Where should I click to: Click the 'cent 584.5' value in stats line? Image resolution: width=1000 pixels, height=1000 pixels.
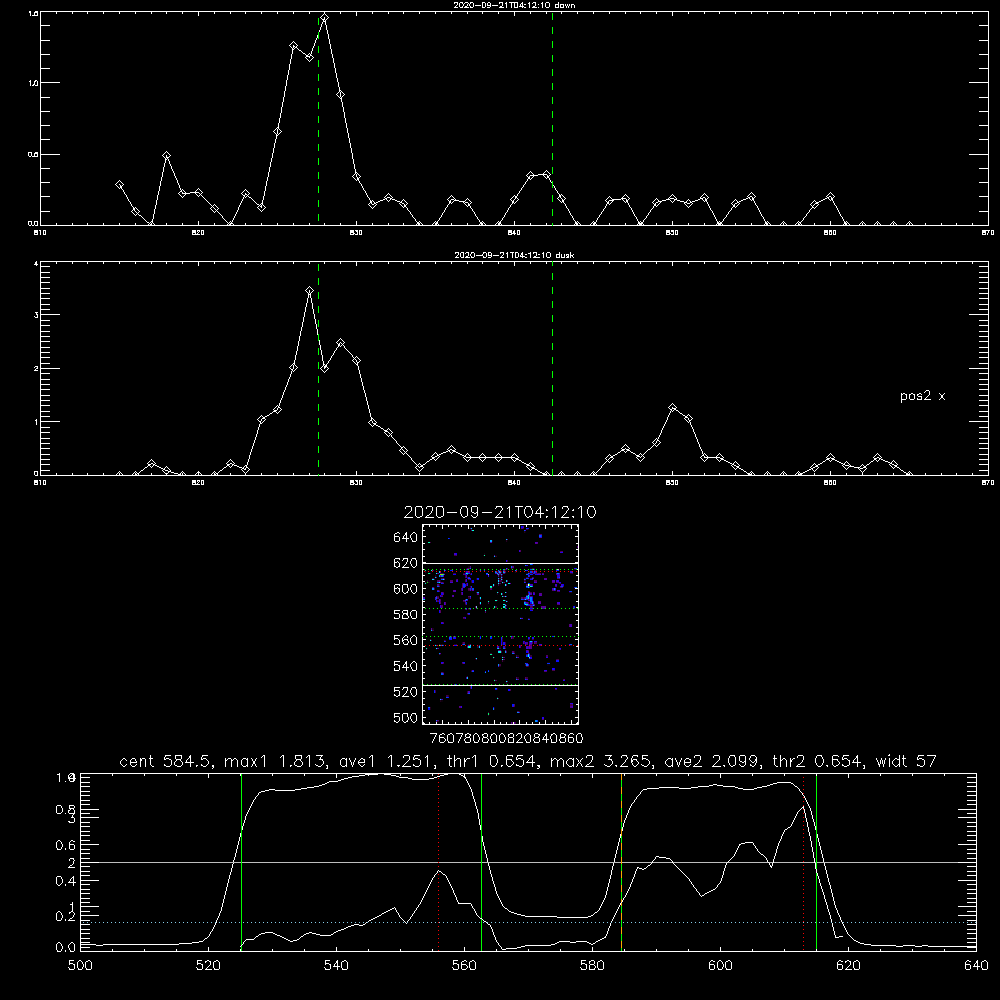[166, 761]
